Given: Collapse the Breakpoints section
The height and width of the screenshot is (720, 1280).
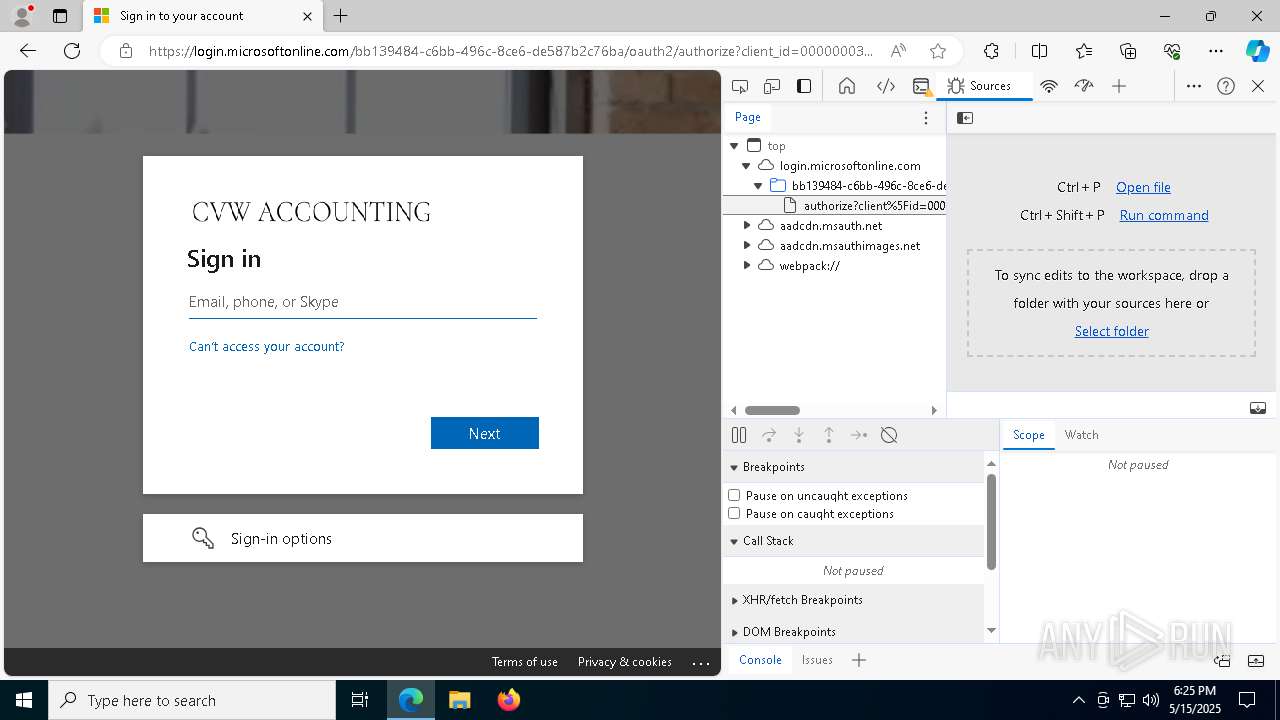Looking at the screenshot, I should (853, 467).
